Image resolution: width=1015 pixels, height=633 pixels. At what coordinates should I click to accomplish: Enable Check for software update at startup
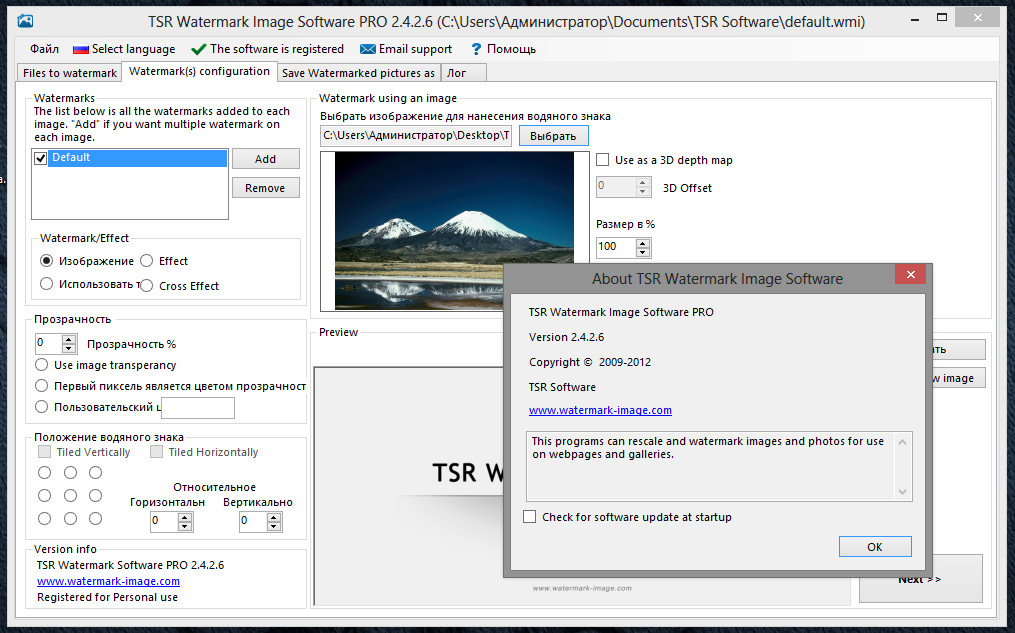(x=530, y=517)
